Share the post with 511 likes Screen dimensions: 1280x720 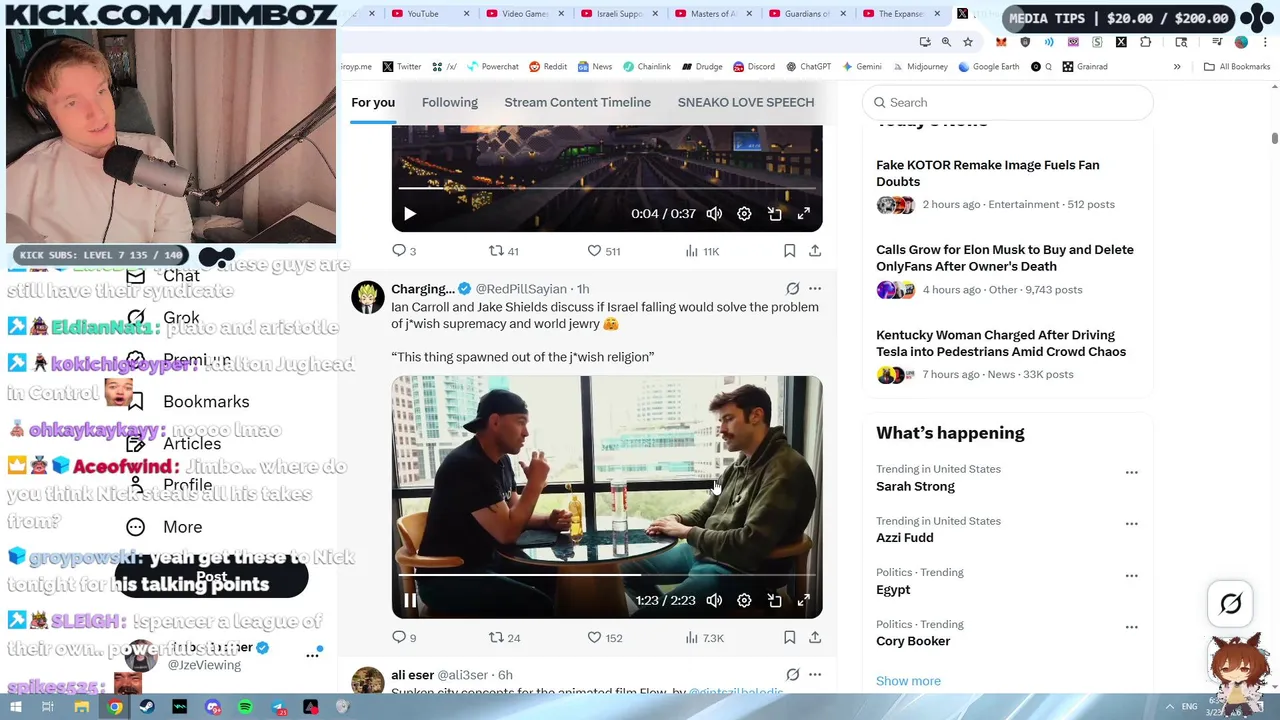[x=815, y=251]
